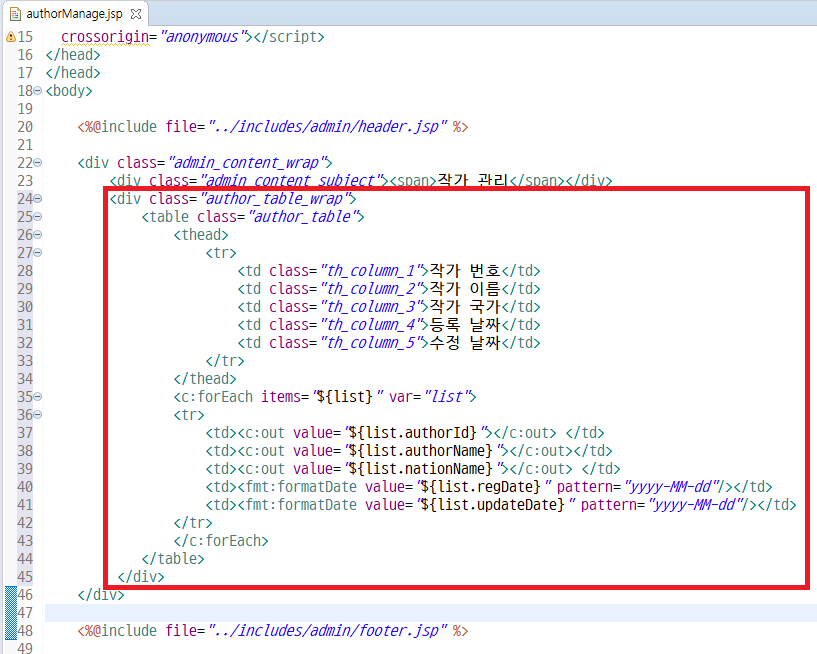Click the JSP file icon on tab
Screen dimensions: 817x654
click(16, 14)
